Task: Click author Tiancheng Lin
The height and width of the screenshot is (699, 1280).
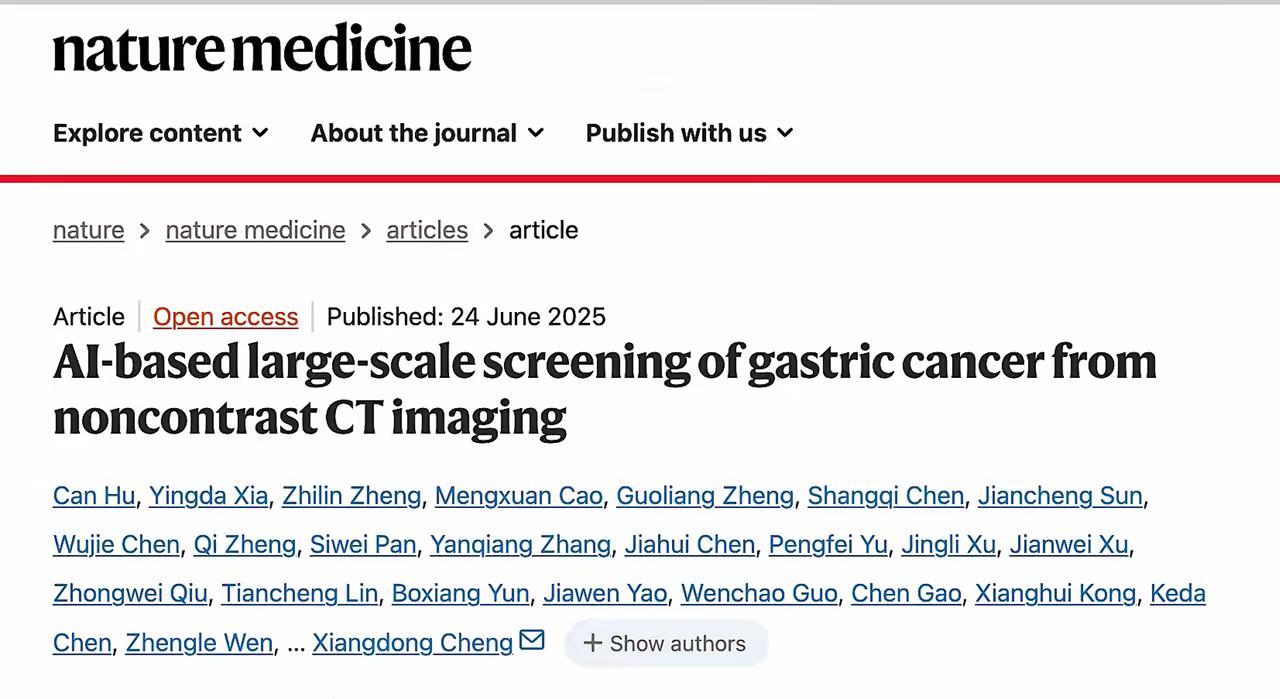Action: pyautogui.click(x=299, y=594)
